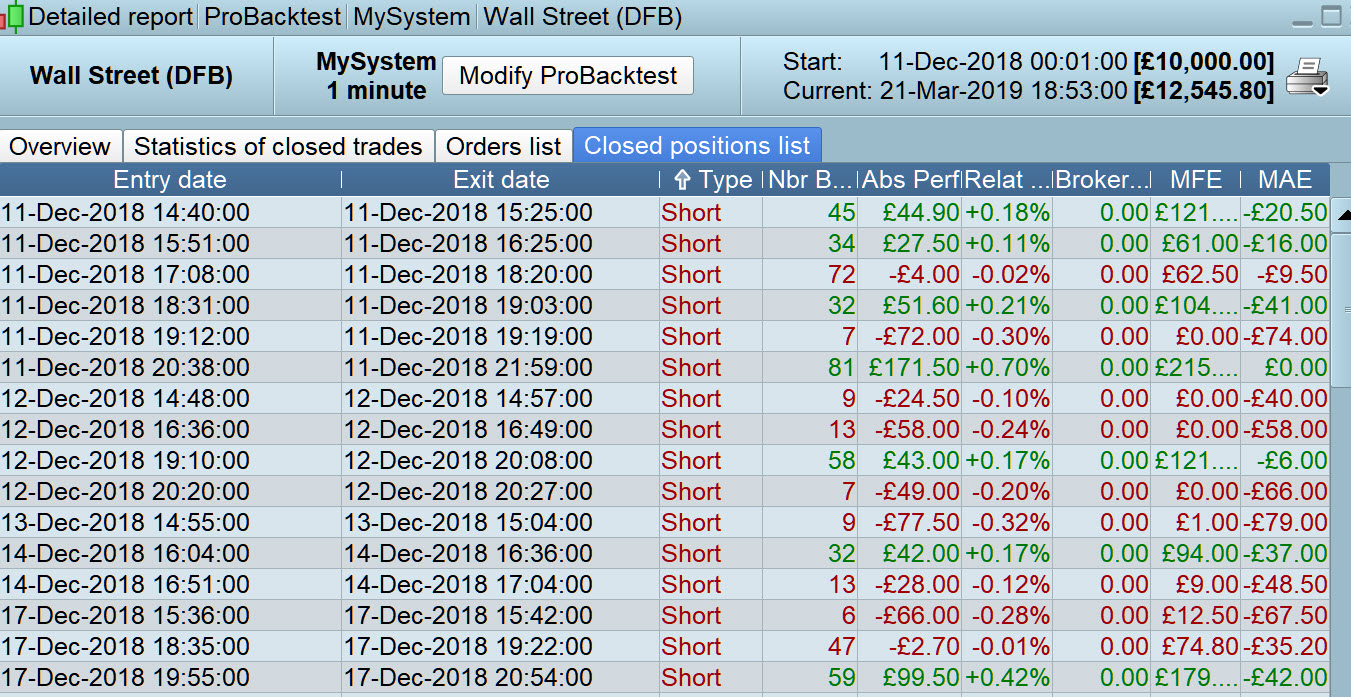Screen dimensions: 1351x697
Task: Sort by Entry date column header
Action: click(170, 180)
